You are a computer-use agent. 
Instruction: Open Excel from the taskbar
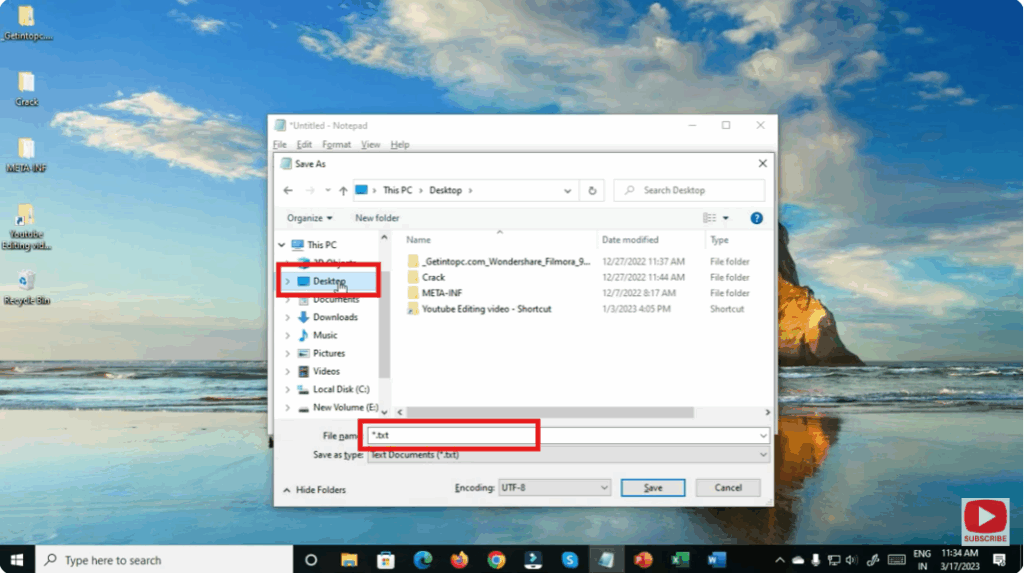(680, 560)
